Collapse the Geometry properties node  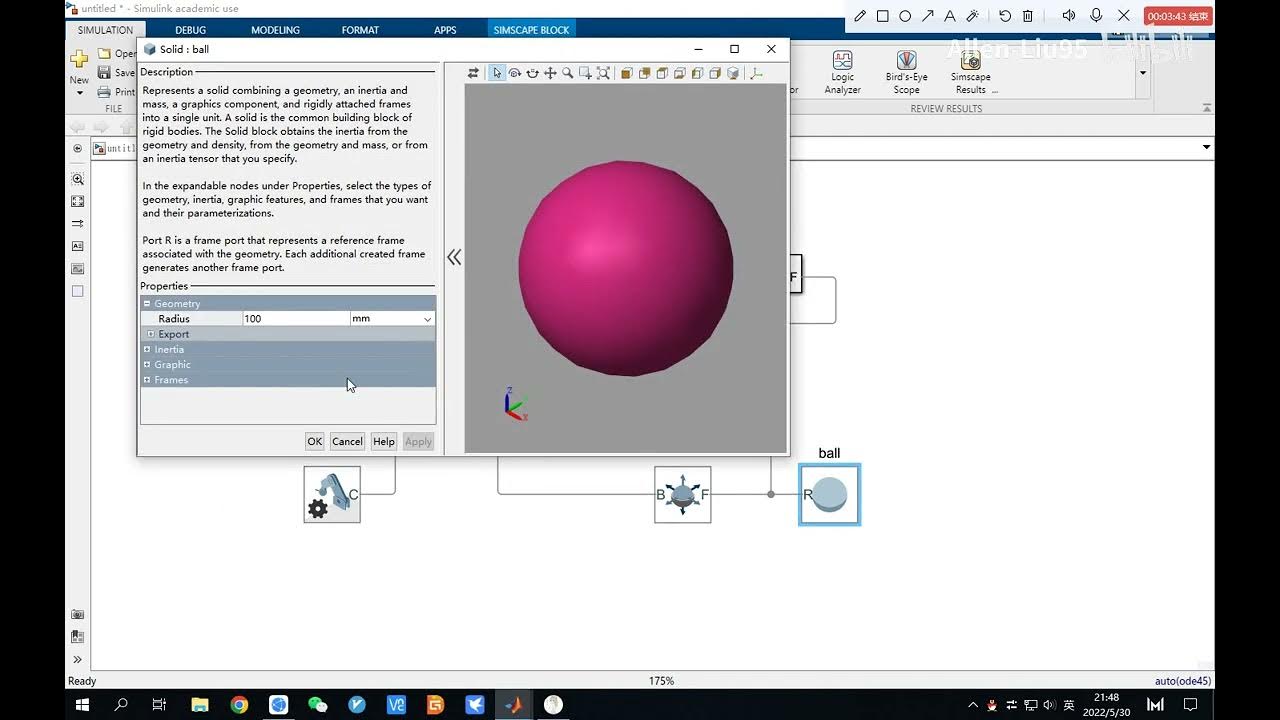pyautogui.click(x=147, y=304)
